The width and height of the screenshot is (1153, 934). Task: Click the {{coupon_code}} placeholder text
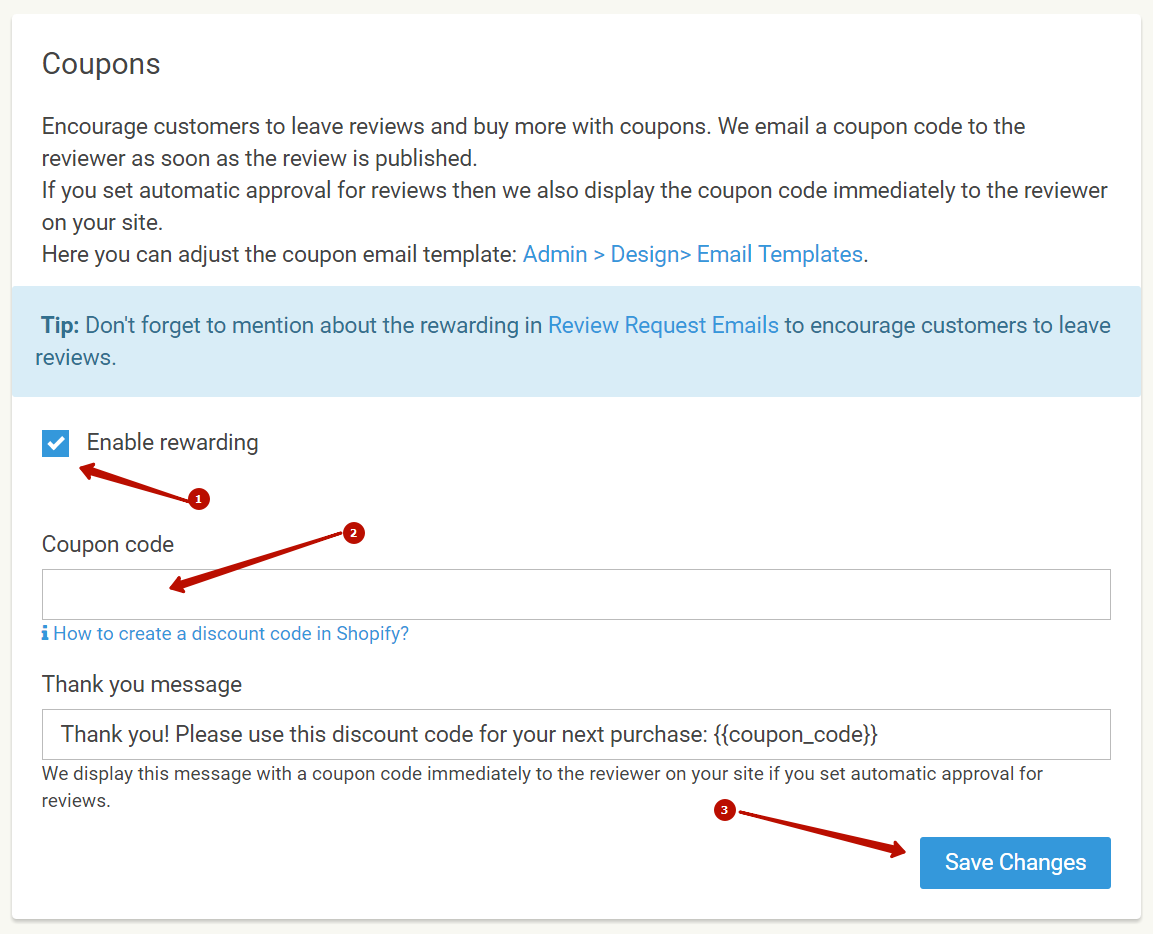click(x=796, y=734)
